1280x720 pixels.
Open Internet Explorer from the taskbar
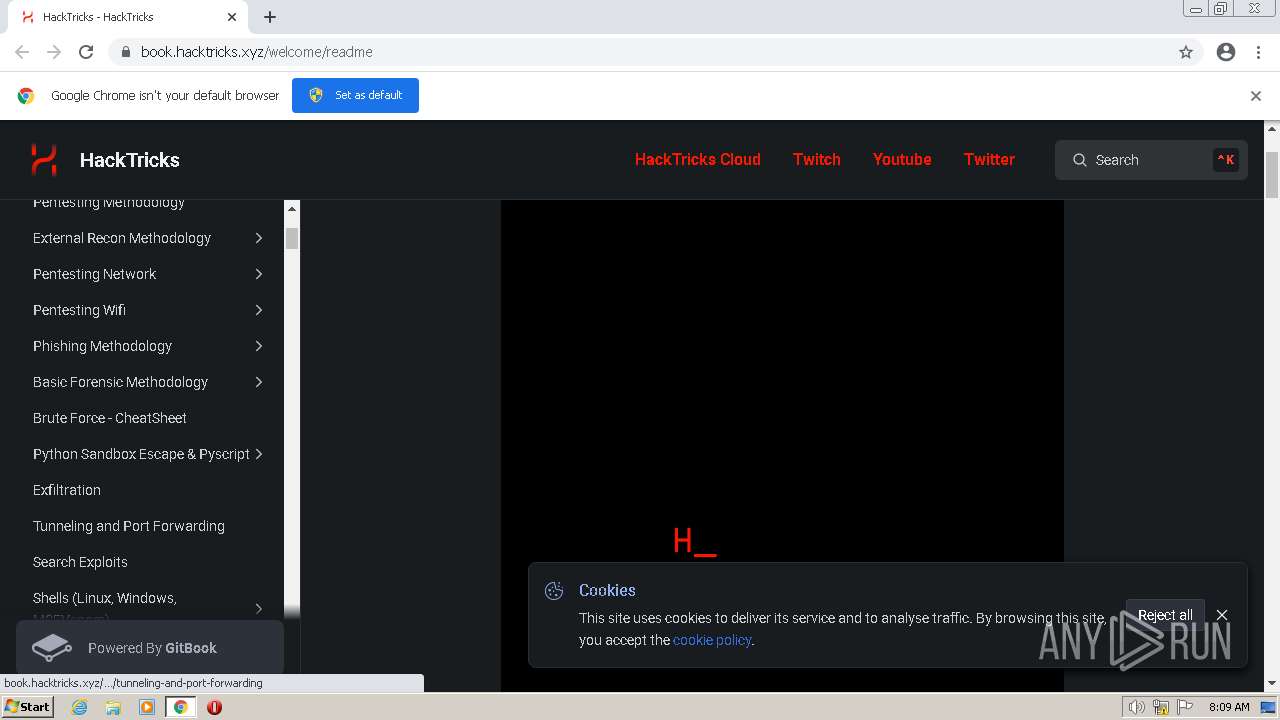[x=80, y=707]
